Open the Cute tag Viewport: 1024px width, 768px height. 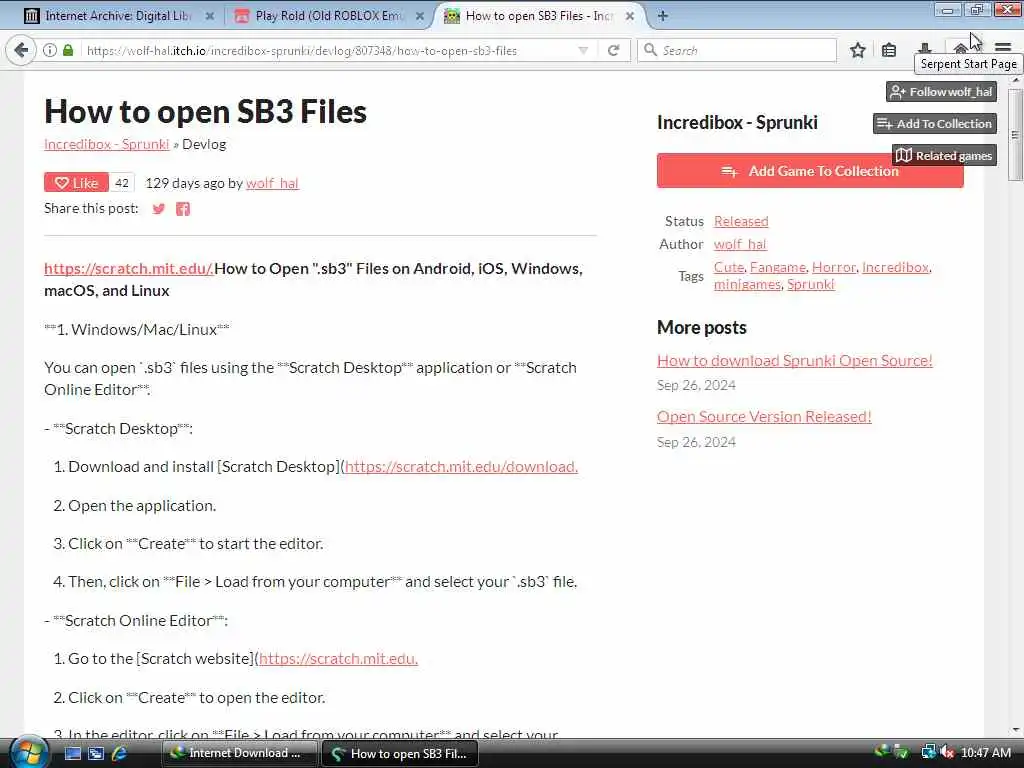tap(729, 267)
